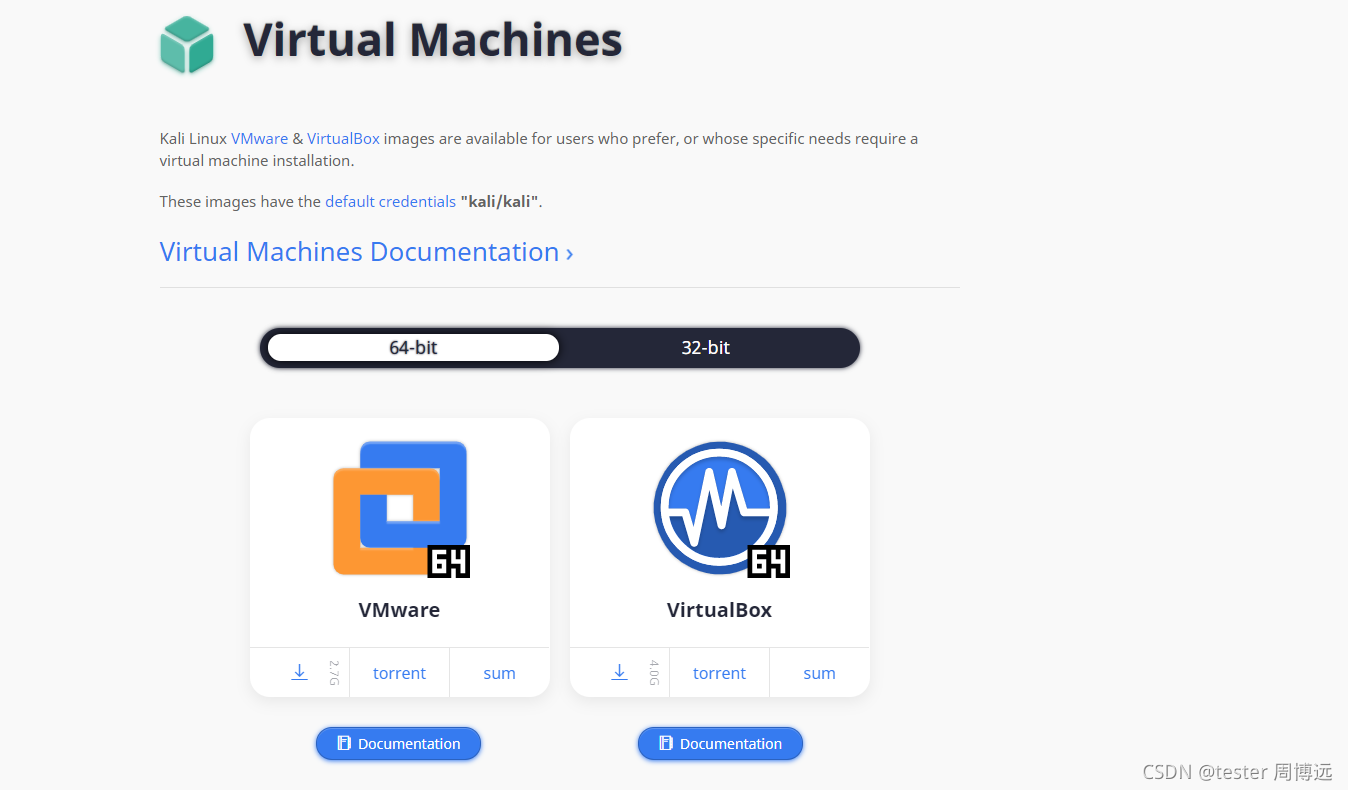This screenshot has width=1348, height=790.
Task: Click the VMware logo image
Action: pyautogui.click(x=400, y=508)
